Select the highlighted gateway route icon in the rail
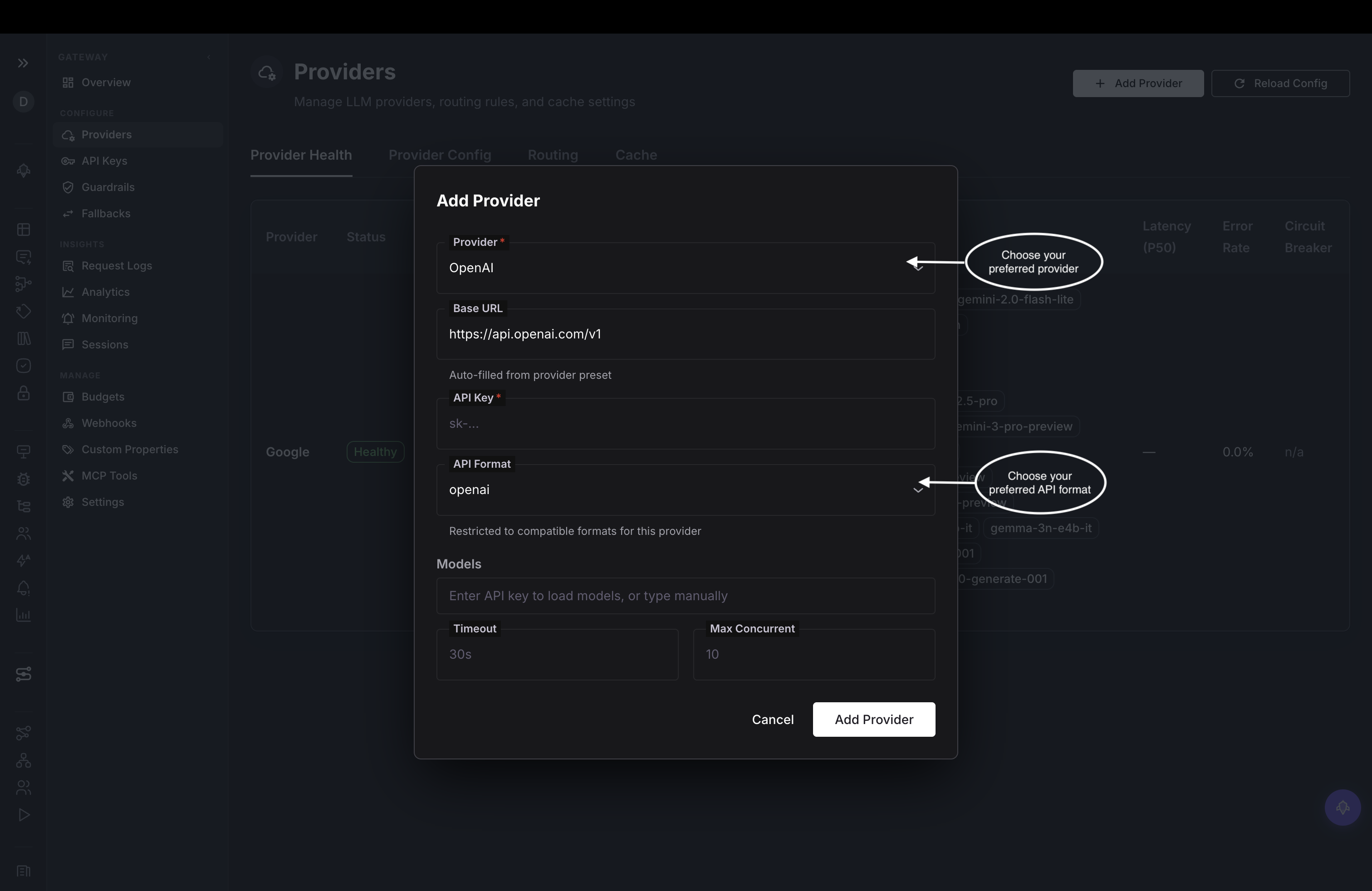Viewport: 1372px width, 891px height. (23, 674)
